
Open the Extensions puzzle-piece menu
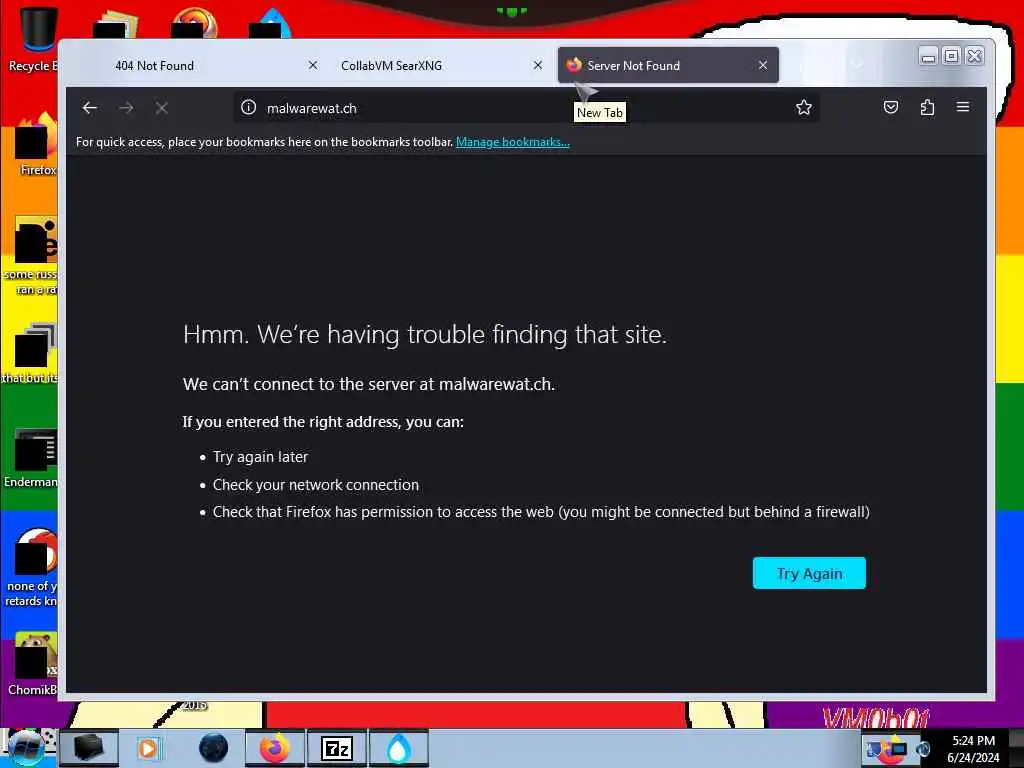coord(927,107)
